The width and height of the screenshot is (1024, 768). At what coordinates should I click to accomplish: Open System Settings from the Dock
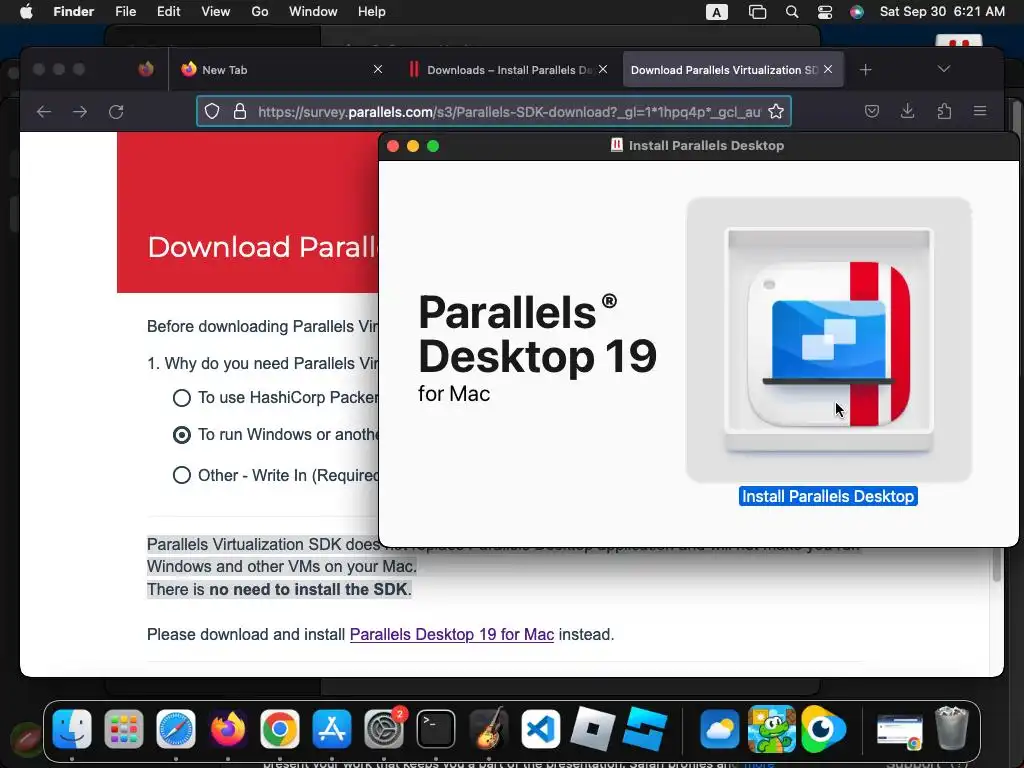[x=384, y=728]
